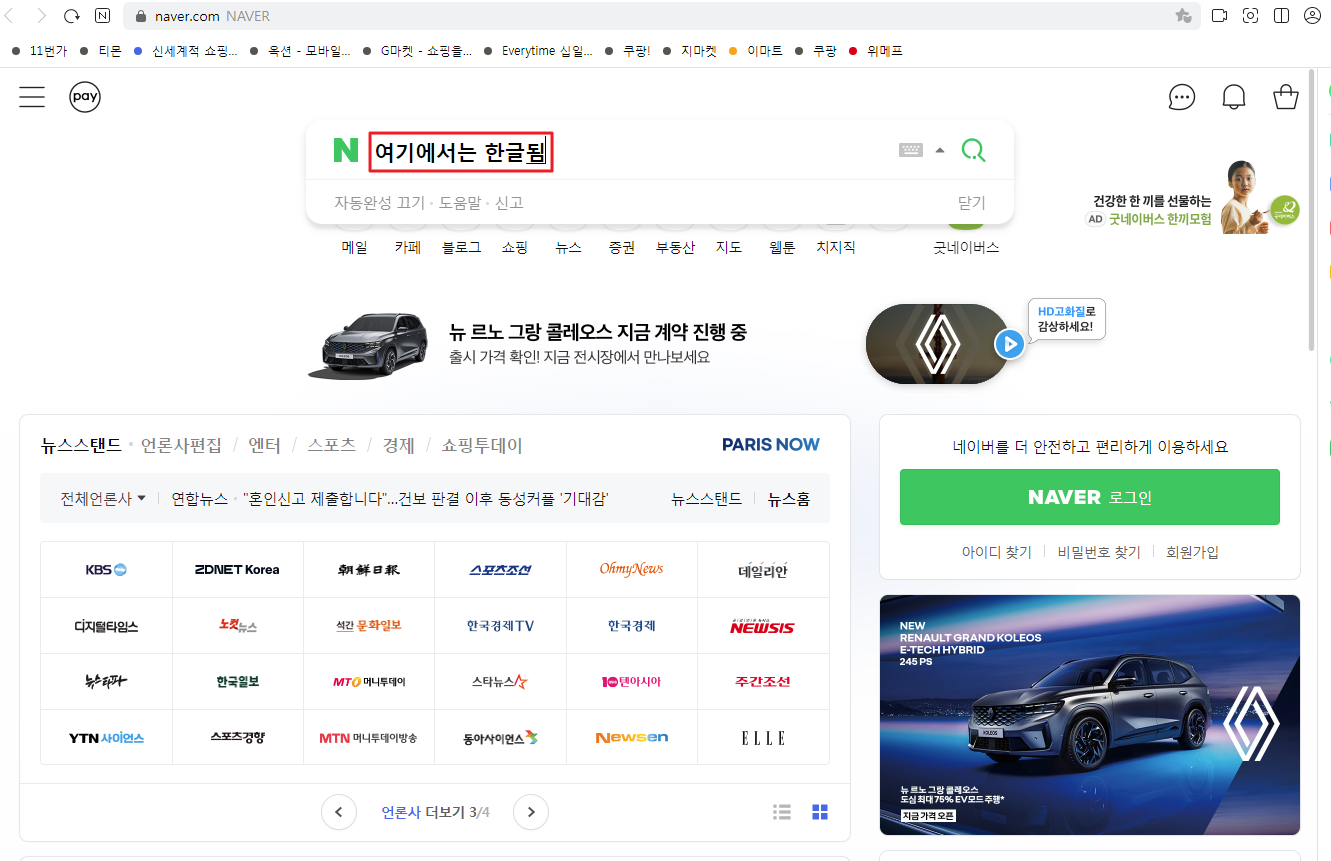Open the 연합뉴스 headline about 혼인신고
1331x861 pixels.
(x=425, y=498)
